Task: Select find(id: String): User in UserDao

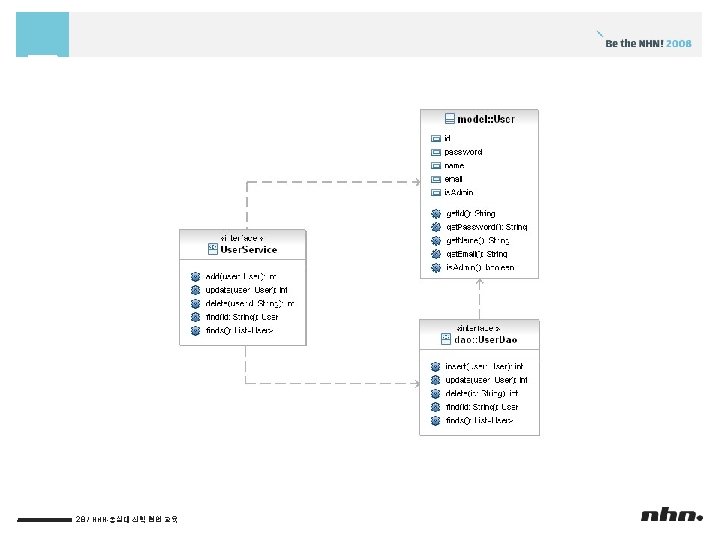Action: (x=482, y=407)
